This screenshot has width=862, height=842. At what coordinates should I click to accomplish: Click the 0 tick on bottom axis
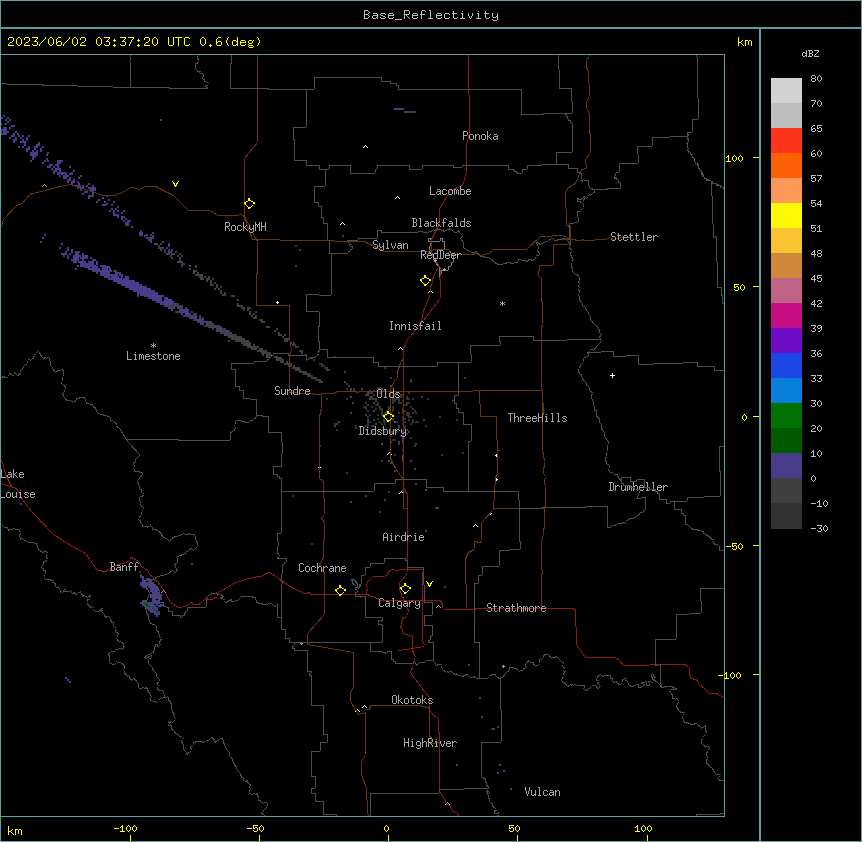coord(386,828)
